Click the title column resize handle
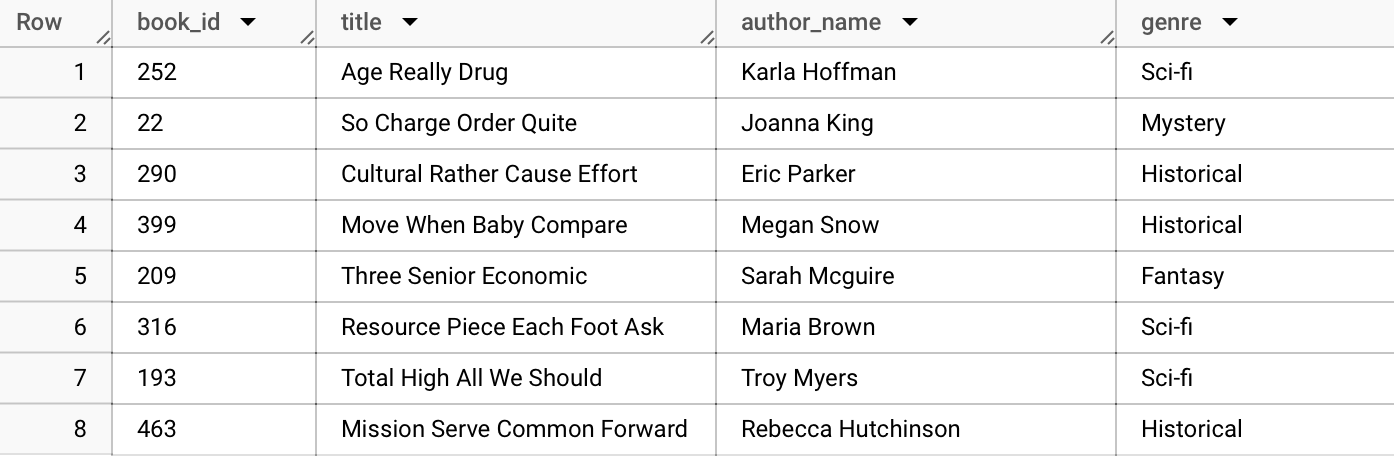 point(707,38)
